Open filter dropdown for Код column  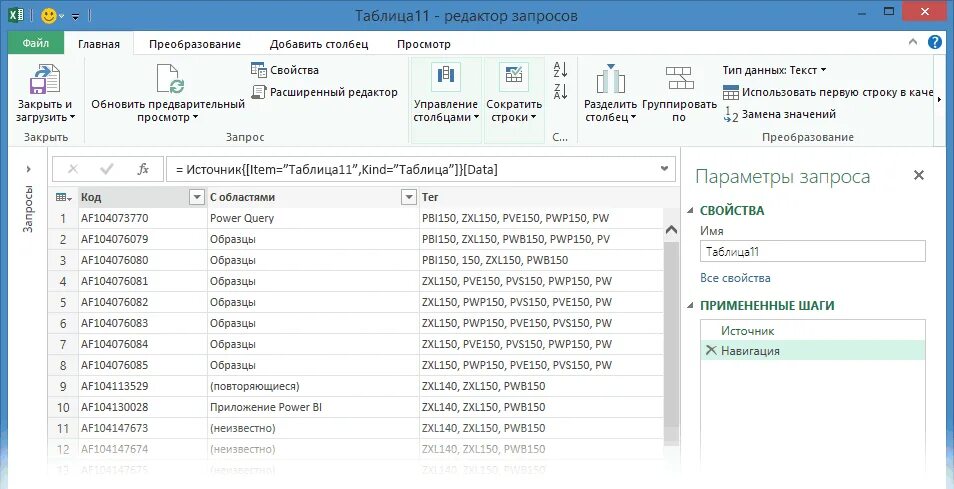tap(197, 197)
